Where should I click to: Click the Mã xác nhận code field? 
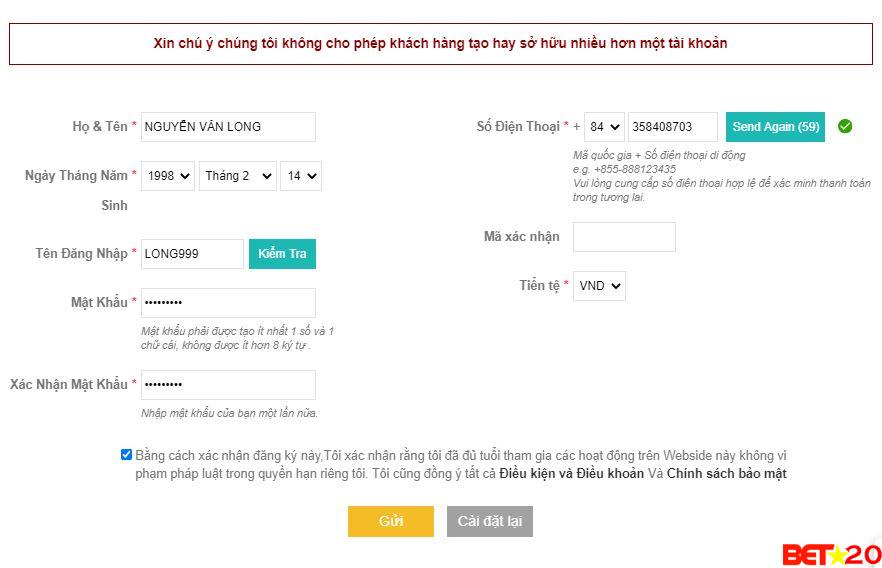624,237
